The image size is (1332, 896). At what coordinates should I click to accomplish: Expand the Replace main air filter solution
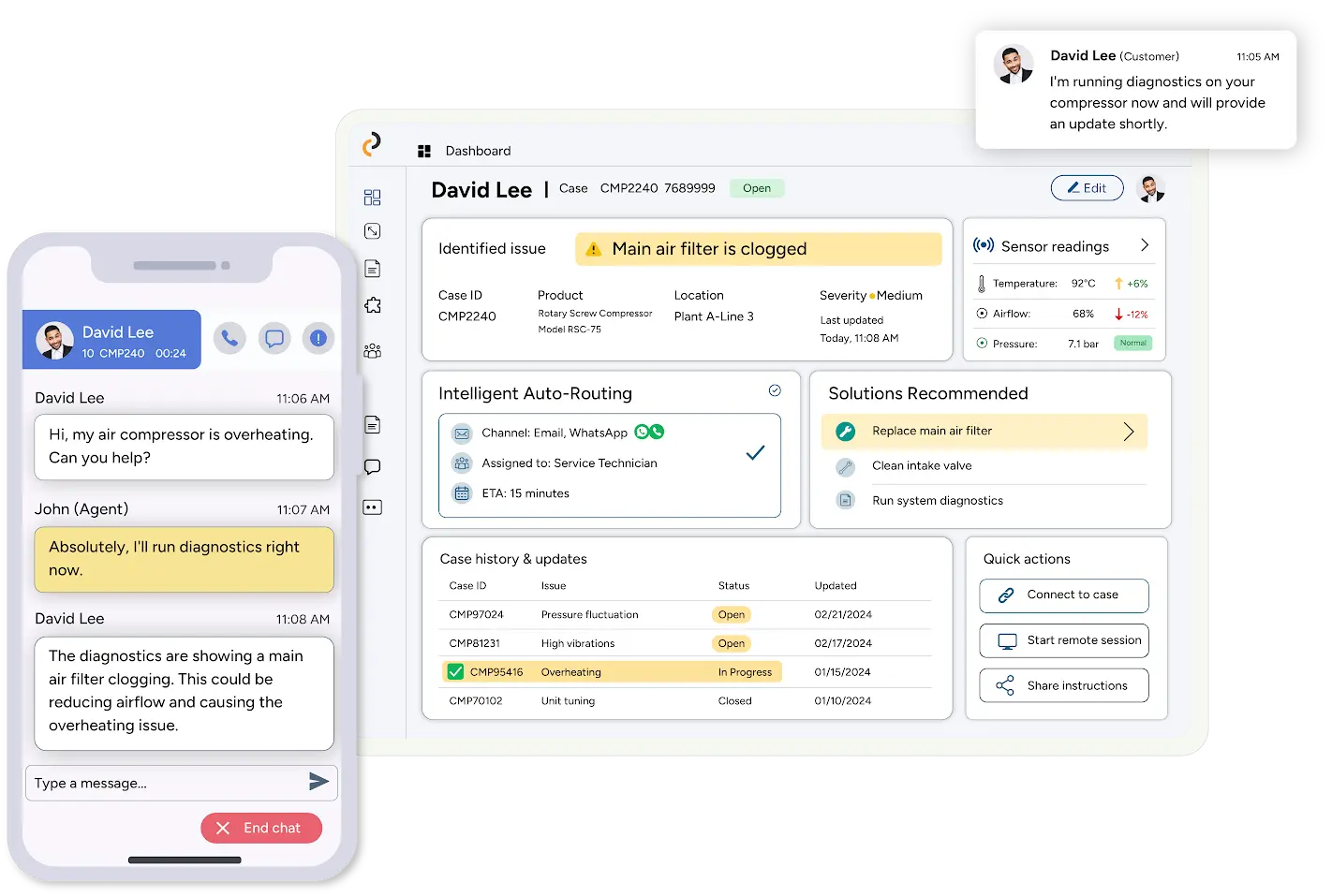pyautogui.click(x=1128, y=432)
